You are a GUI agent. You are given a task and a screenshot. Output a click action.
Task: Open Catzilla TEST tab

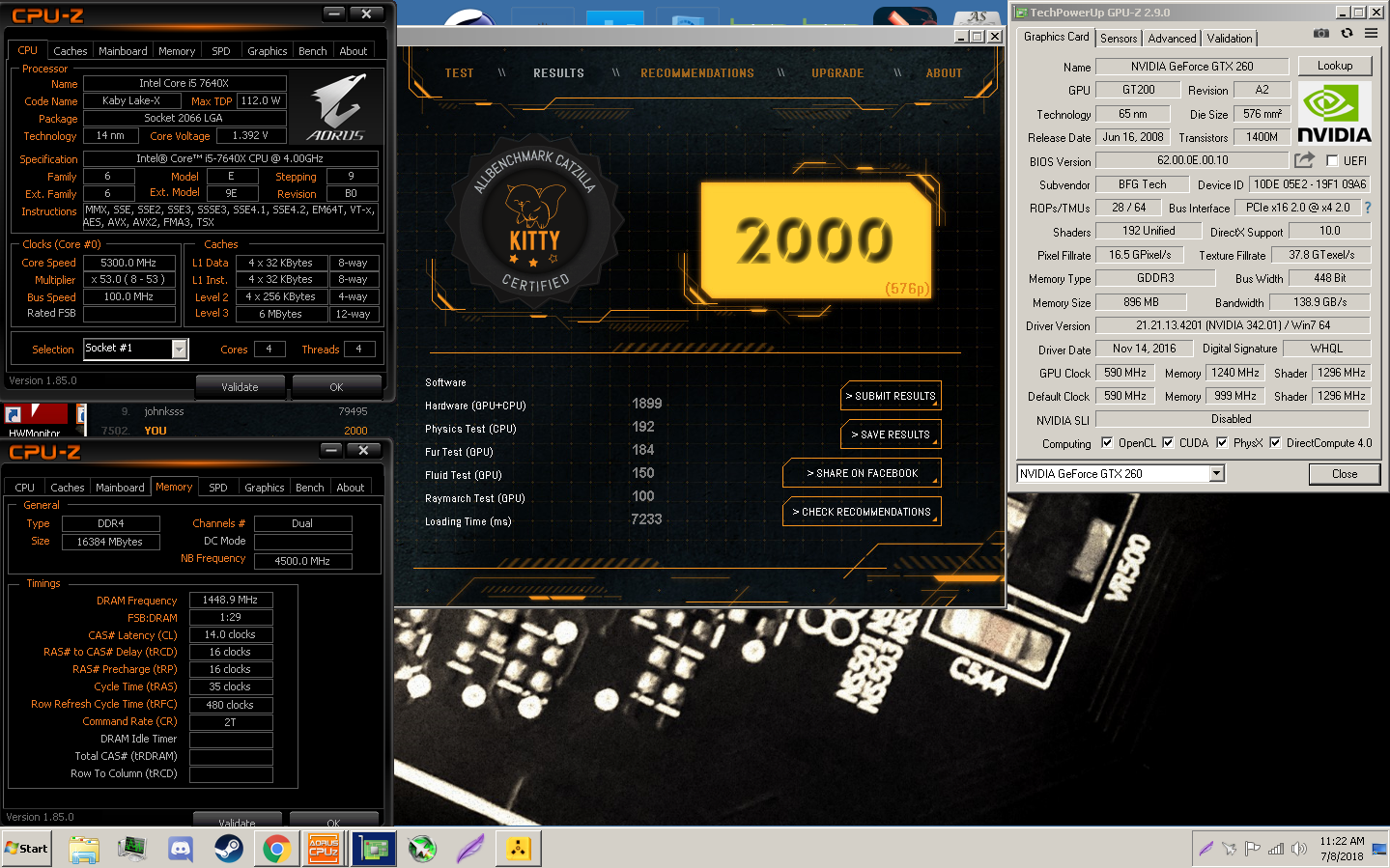[459, 73]
